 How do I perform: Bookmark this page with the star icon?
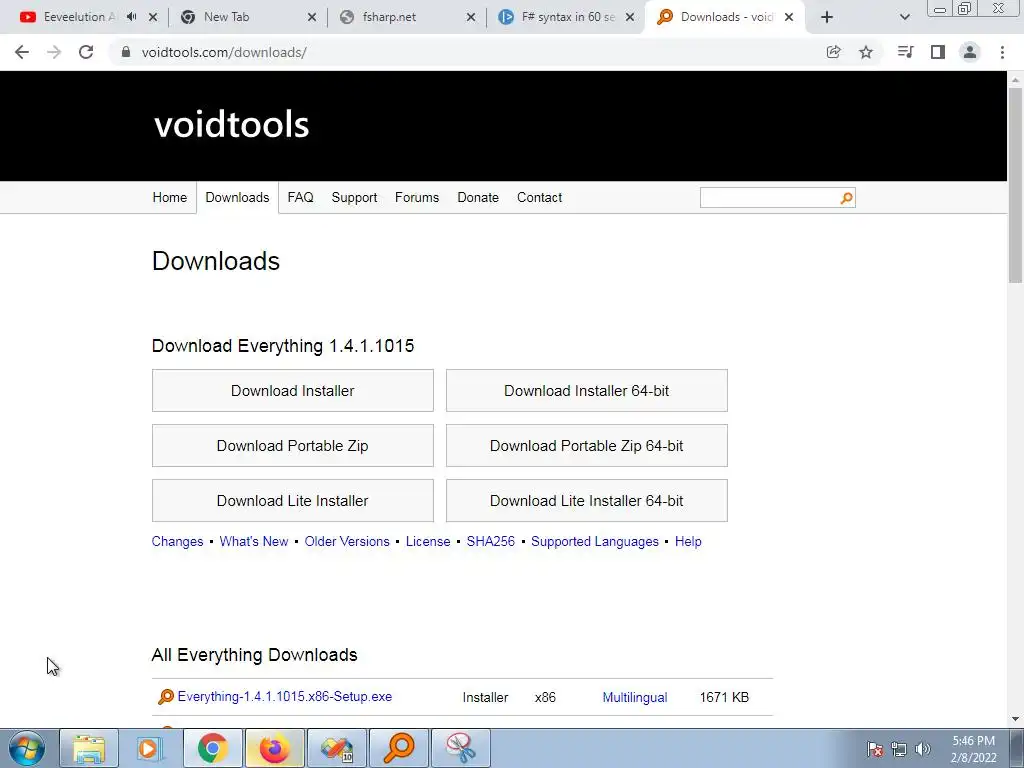[866, 52]
